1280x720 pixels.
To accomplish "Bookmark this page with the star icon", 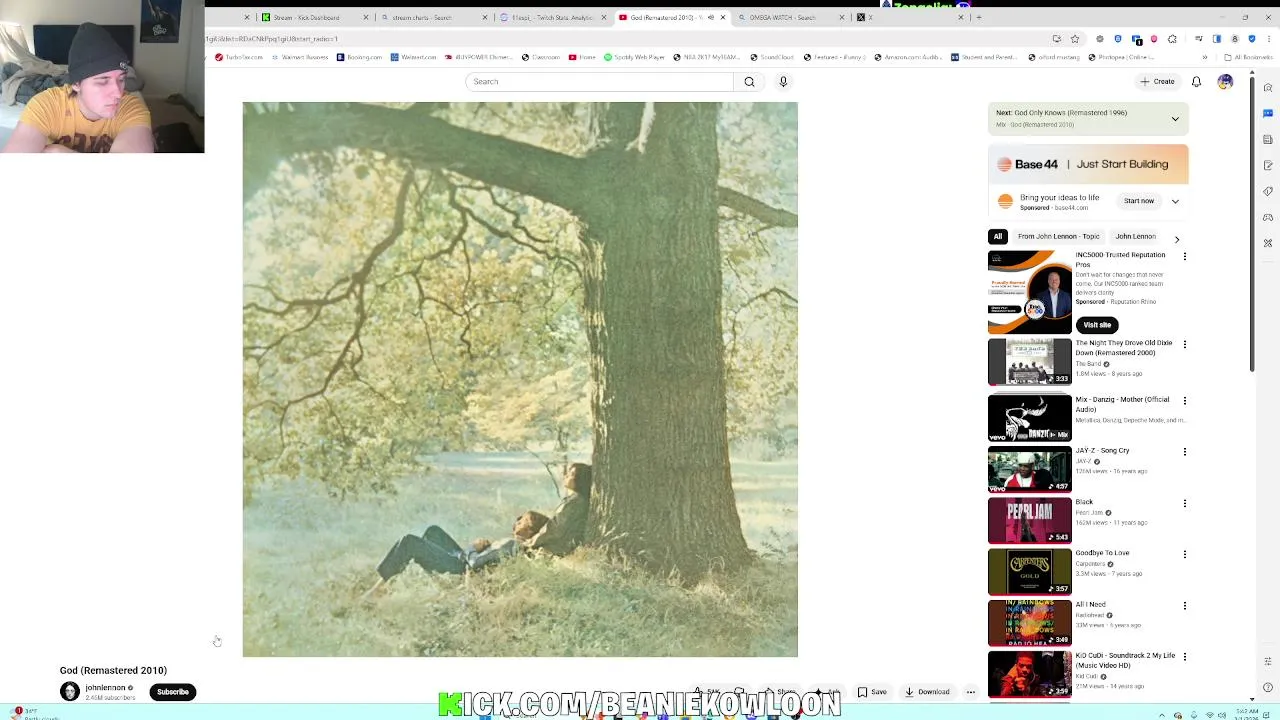I will click(1075, 39).
